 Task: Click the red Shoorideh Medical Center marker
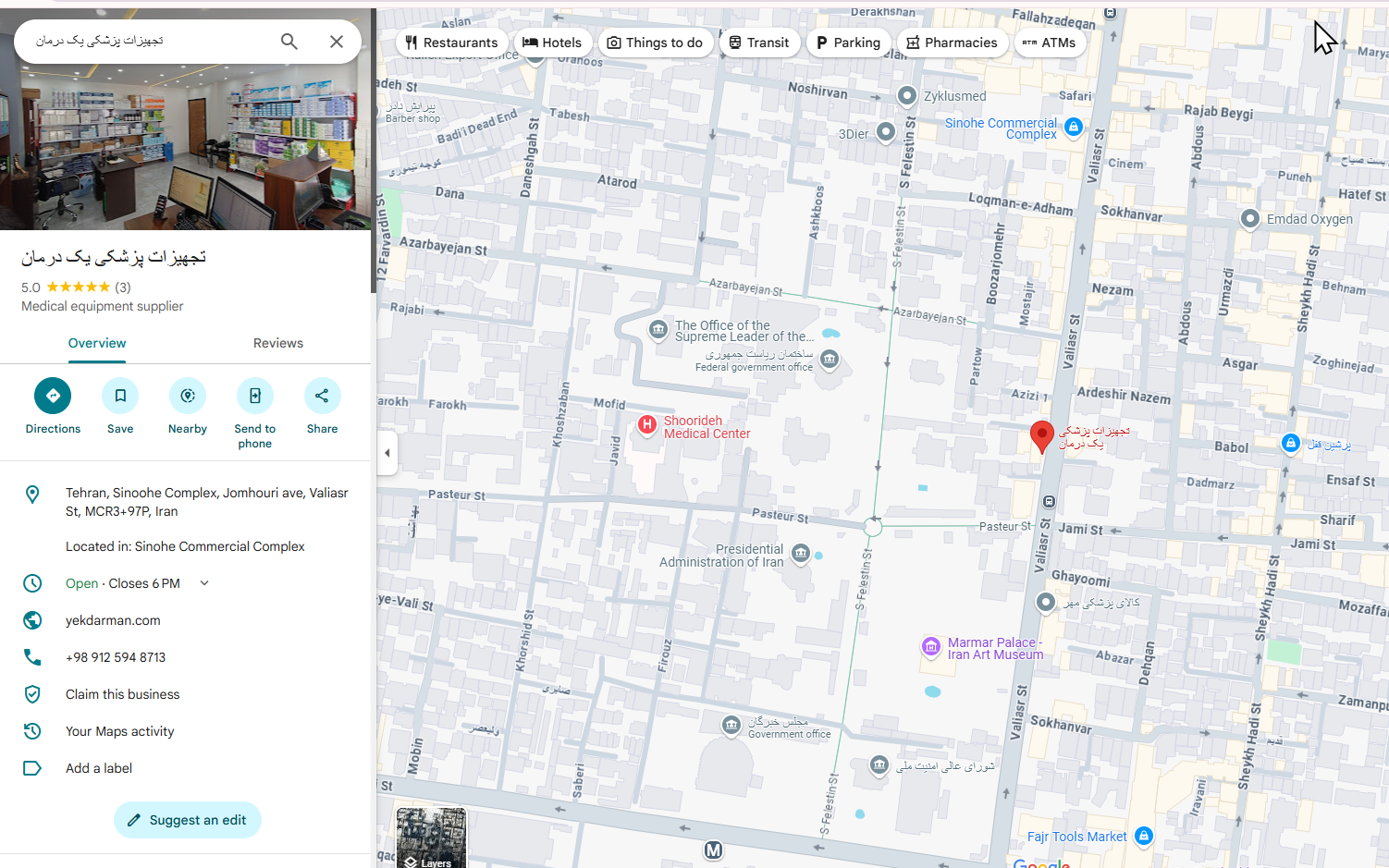click(x=647, y=425)
